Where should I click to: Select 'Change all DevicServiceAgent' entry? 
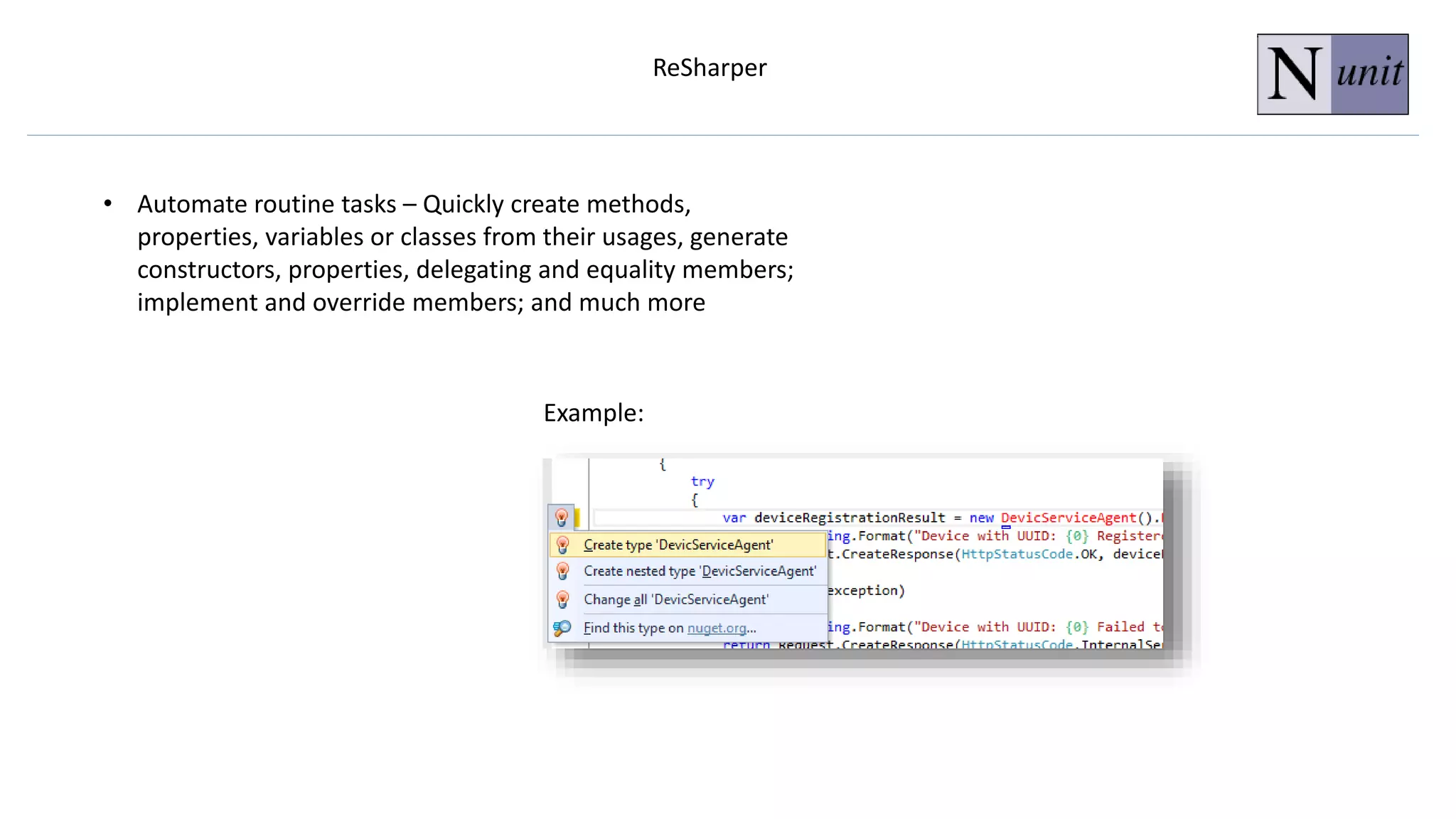688,599
